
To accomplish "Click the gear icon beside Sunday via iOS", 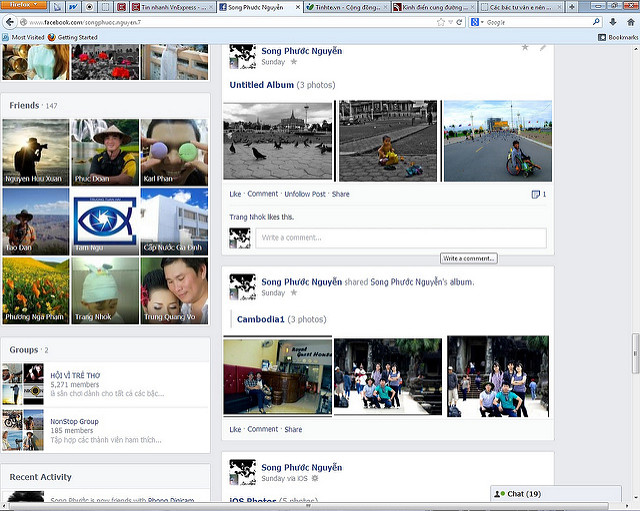I will [x=315, y=478].
